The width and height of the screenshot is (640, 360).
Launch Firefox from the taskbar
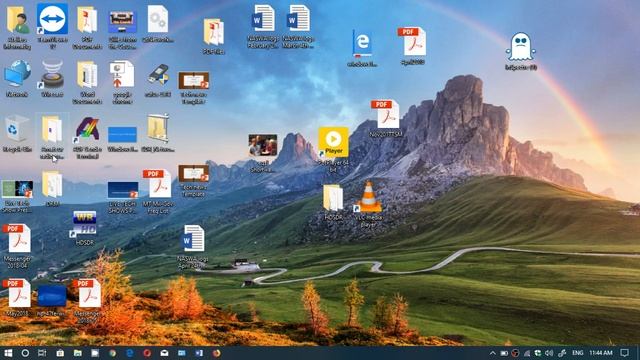tap(216, 353)
